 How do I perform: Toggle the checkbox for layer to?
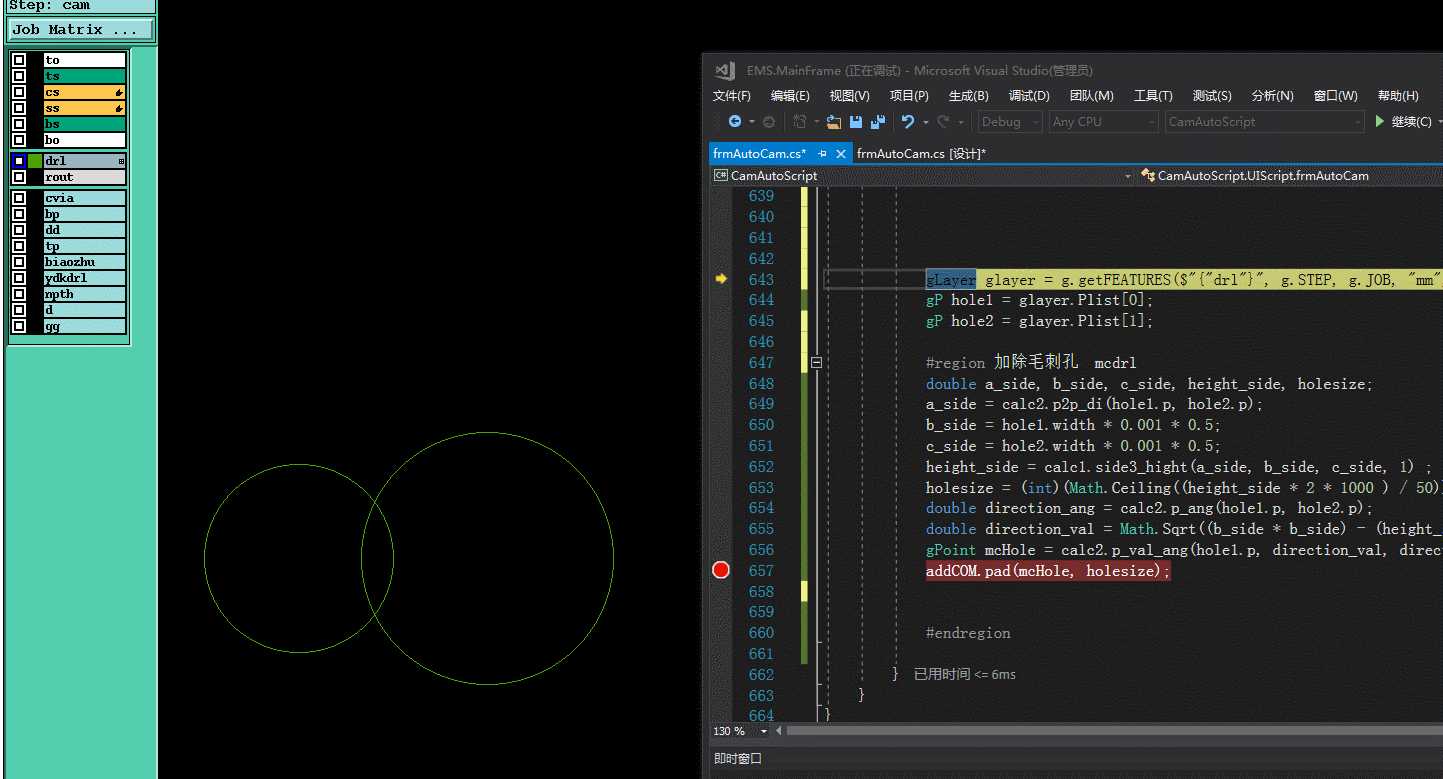(19, 60)
